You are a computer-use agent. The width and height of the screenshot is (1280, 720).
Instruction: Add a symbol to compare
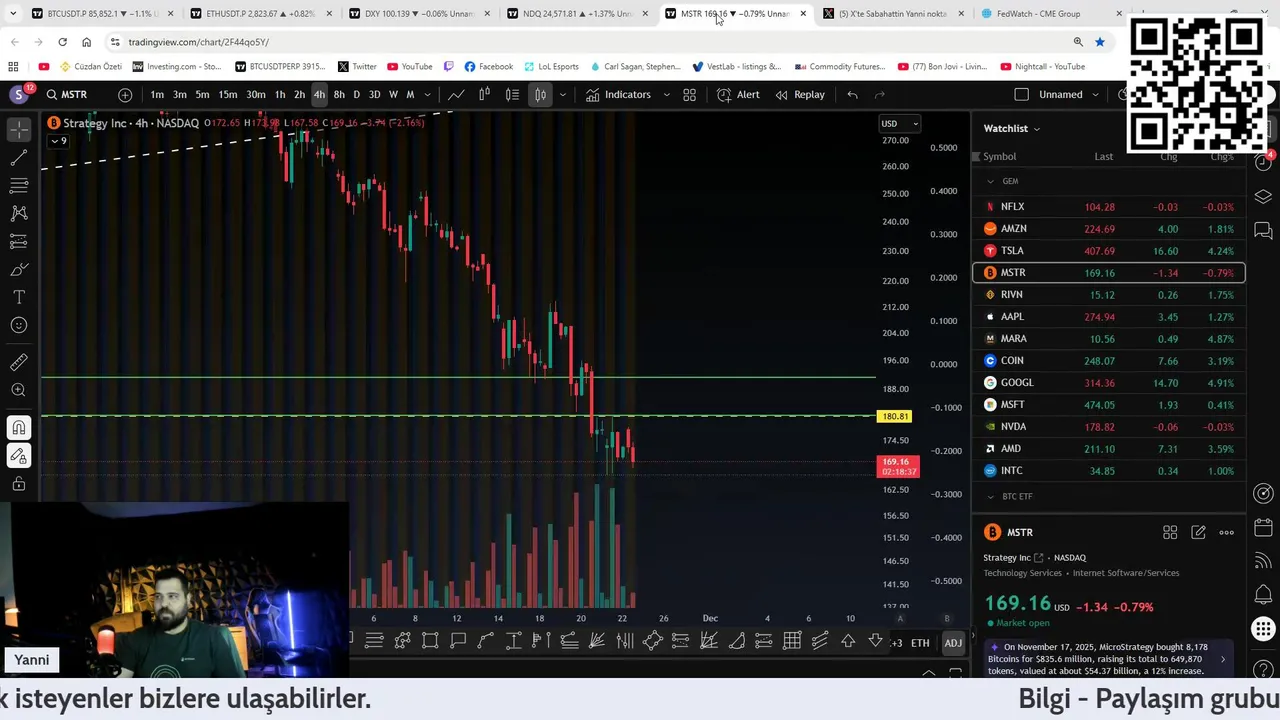tap(125, 95)
